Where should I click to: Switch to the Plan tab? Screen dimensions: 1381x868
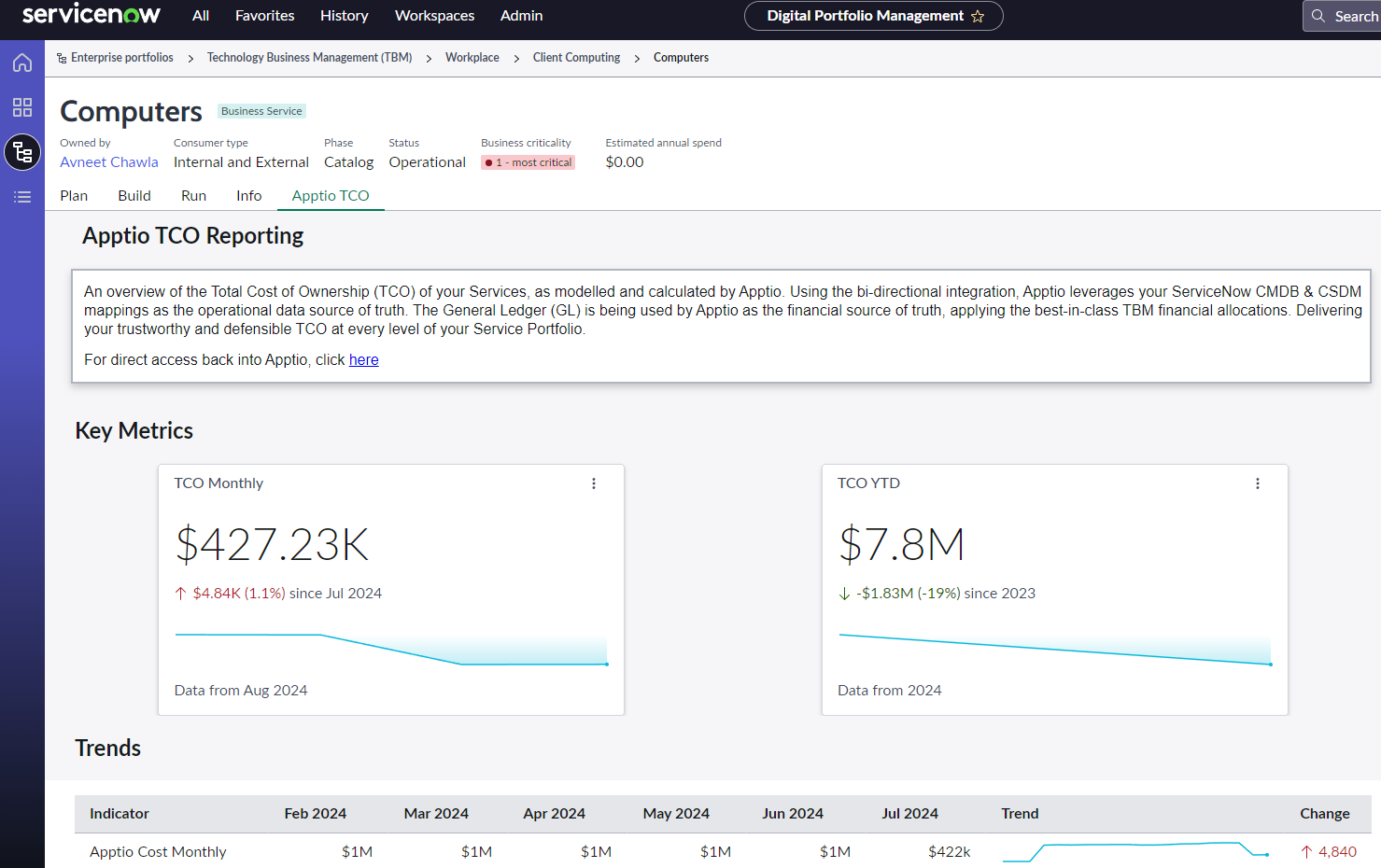click(74, 195)
